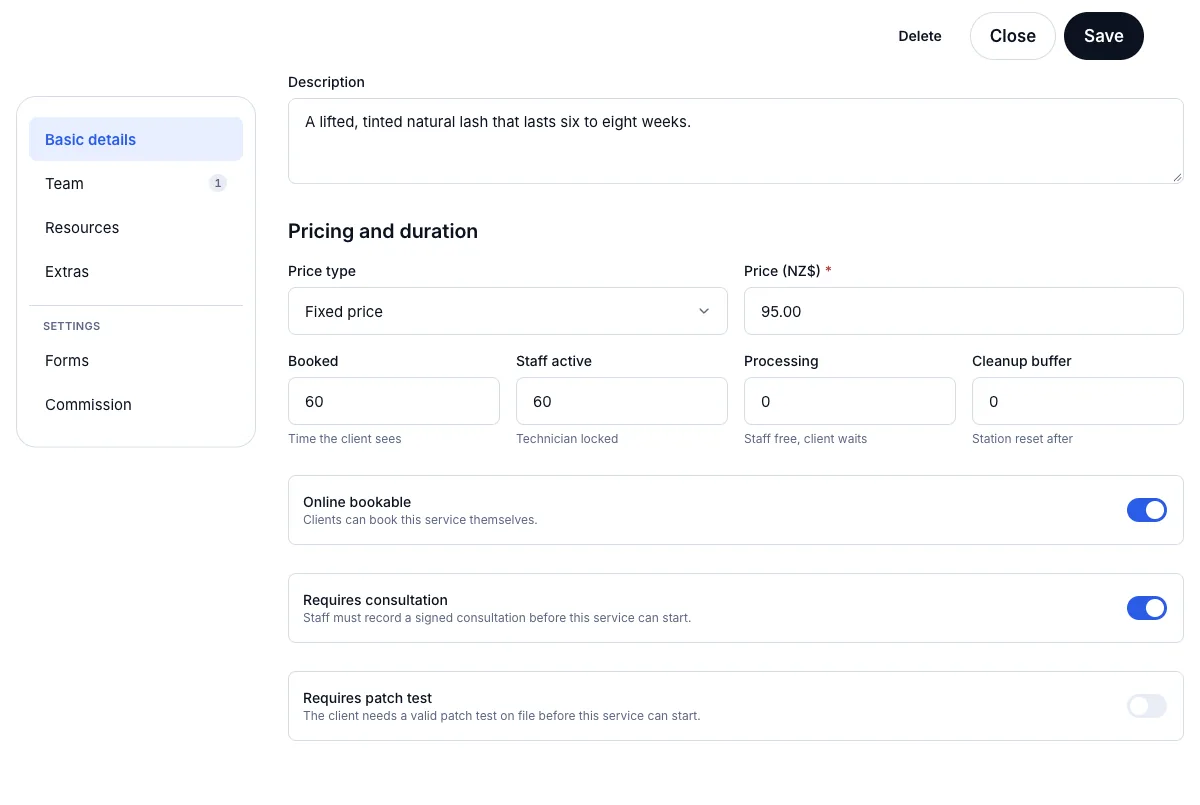Click the 'Pricing and duration' heading
1200x805 pixels.
pos(383,231)
